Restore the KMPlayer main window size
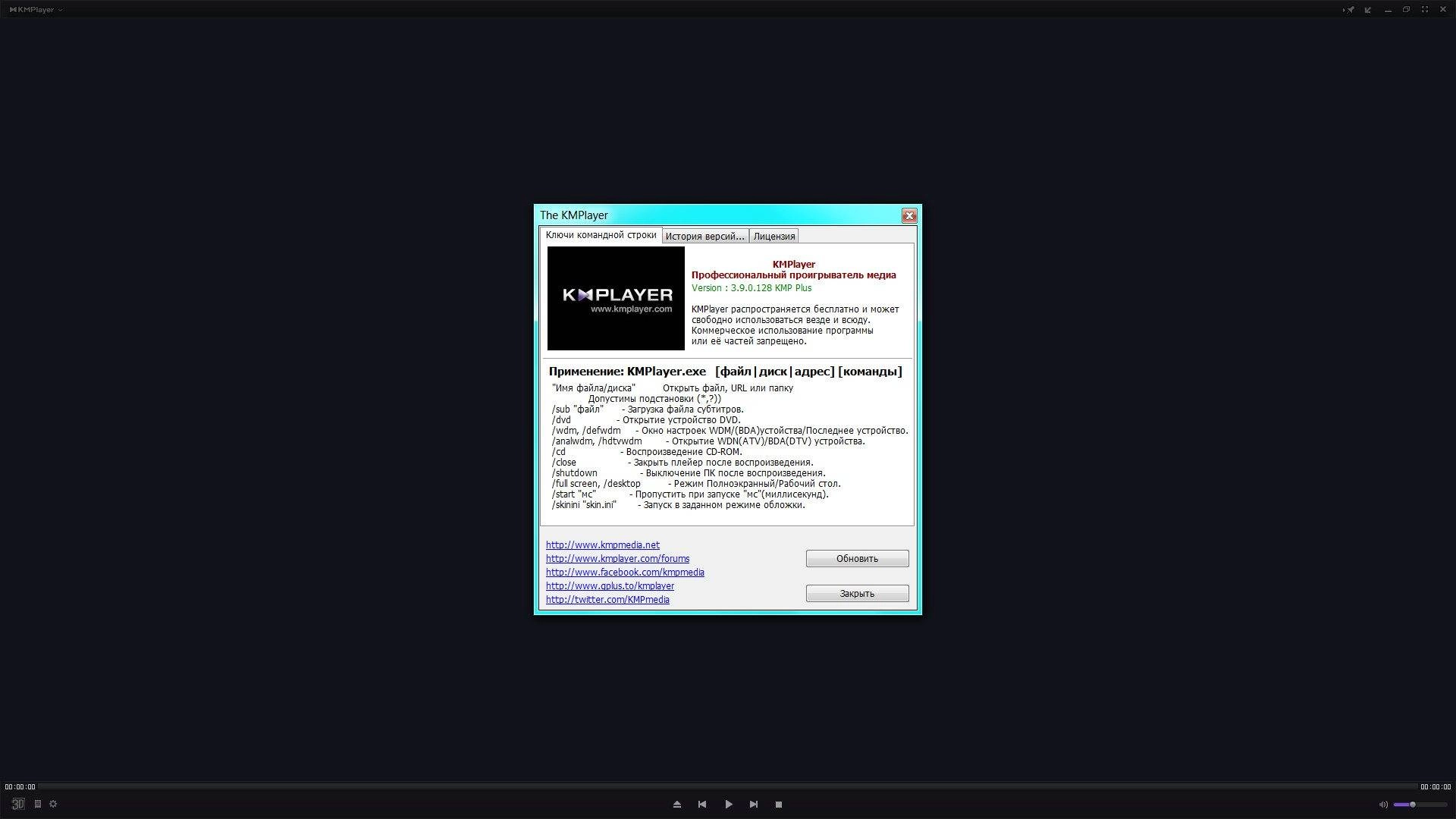This screenshot has width=1456, height=819. click(1406, 10)
